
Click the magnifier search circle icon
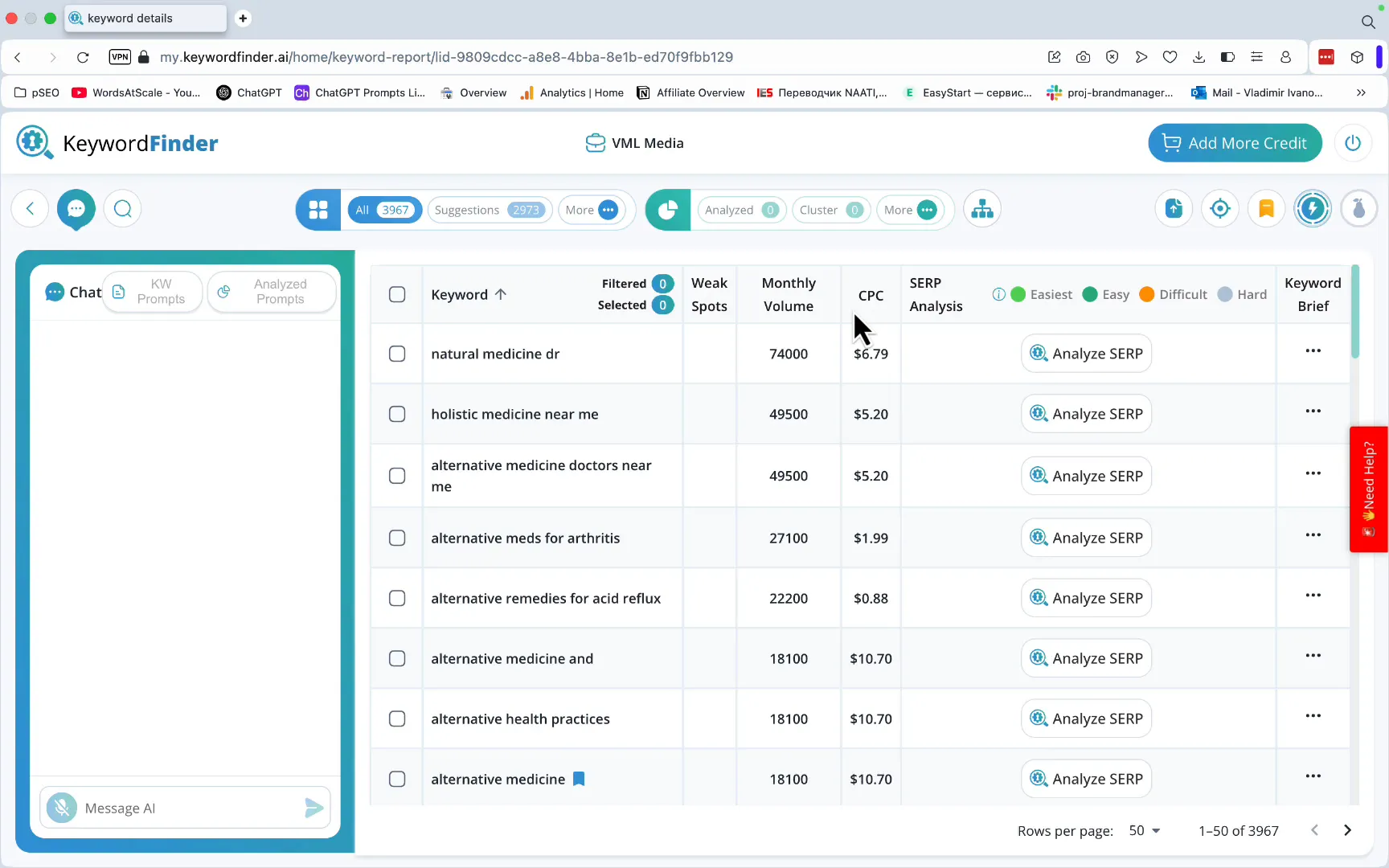123,209
